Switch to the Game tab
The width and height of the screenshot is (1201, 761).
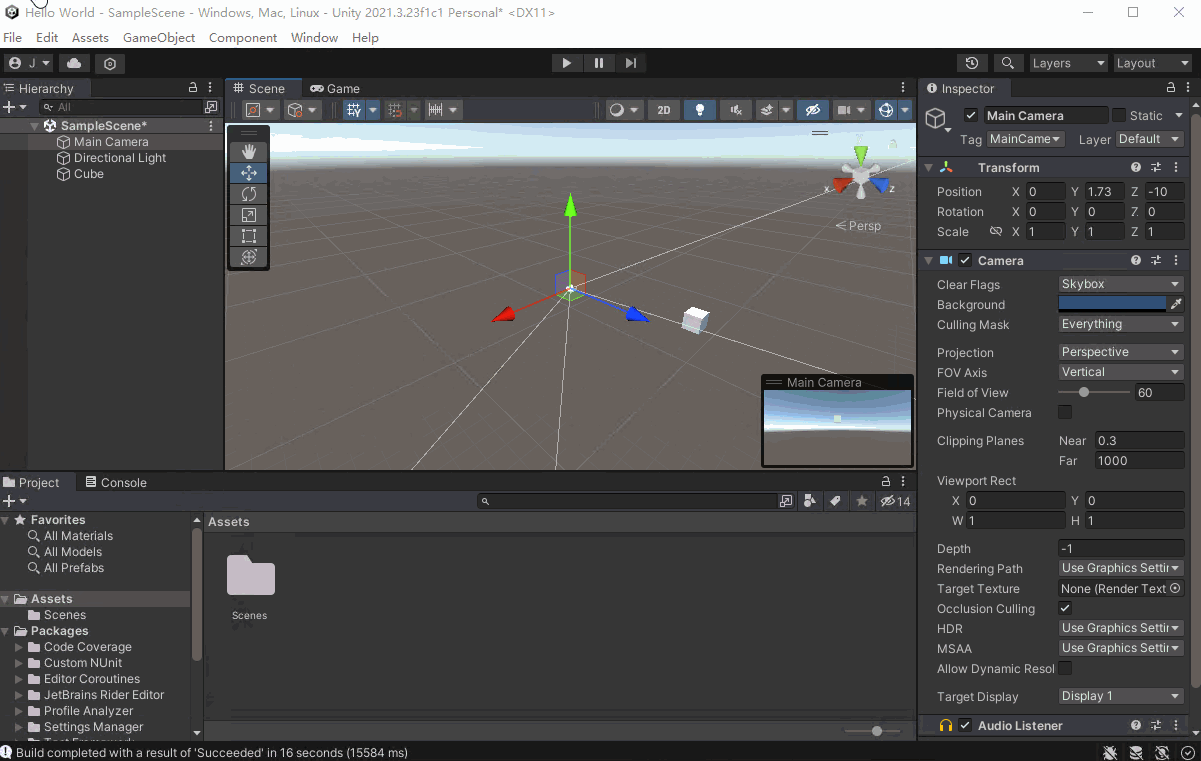[x=335, y=88]
